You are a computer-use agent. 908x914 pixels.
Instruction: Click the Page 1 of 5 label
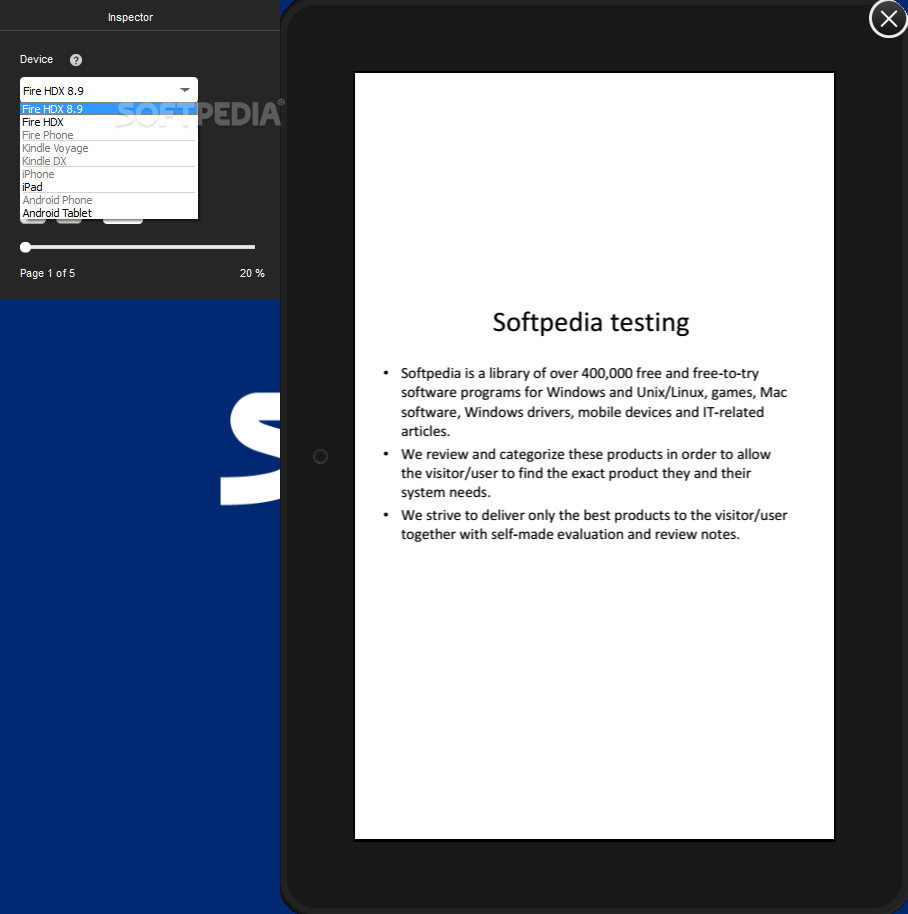click(48, 273)
